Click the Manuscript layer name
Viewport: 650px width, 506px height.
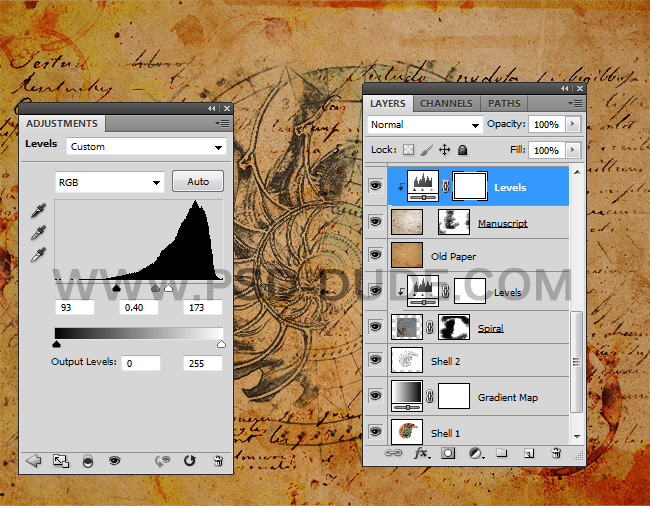(x=502, y=223)
